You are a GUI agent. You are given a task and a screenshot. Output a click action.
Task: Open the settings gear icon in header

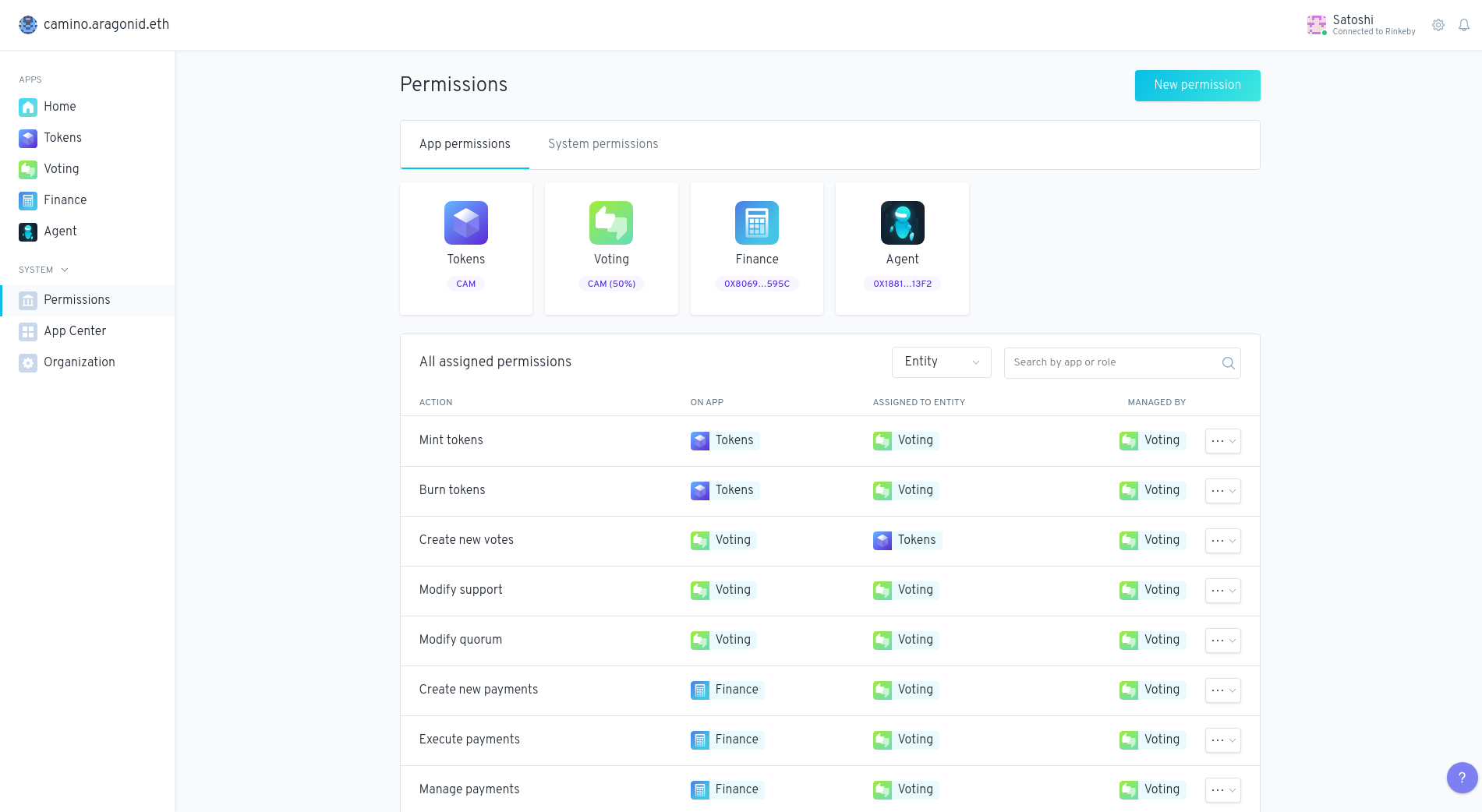point(1438,25)
